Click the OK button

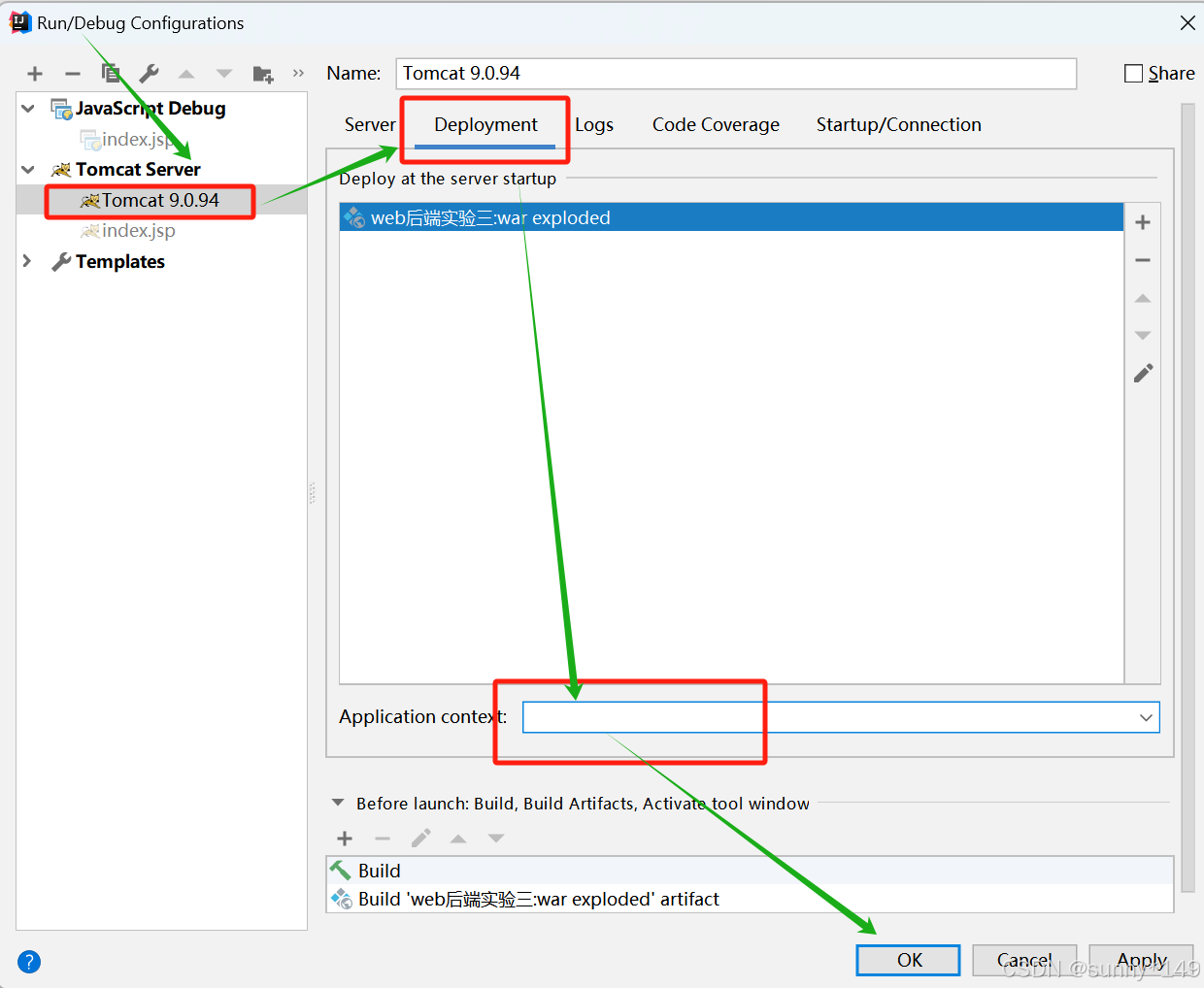(x=909, y=960)
